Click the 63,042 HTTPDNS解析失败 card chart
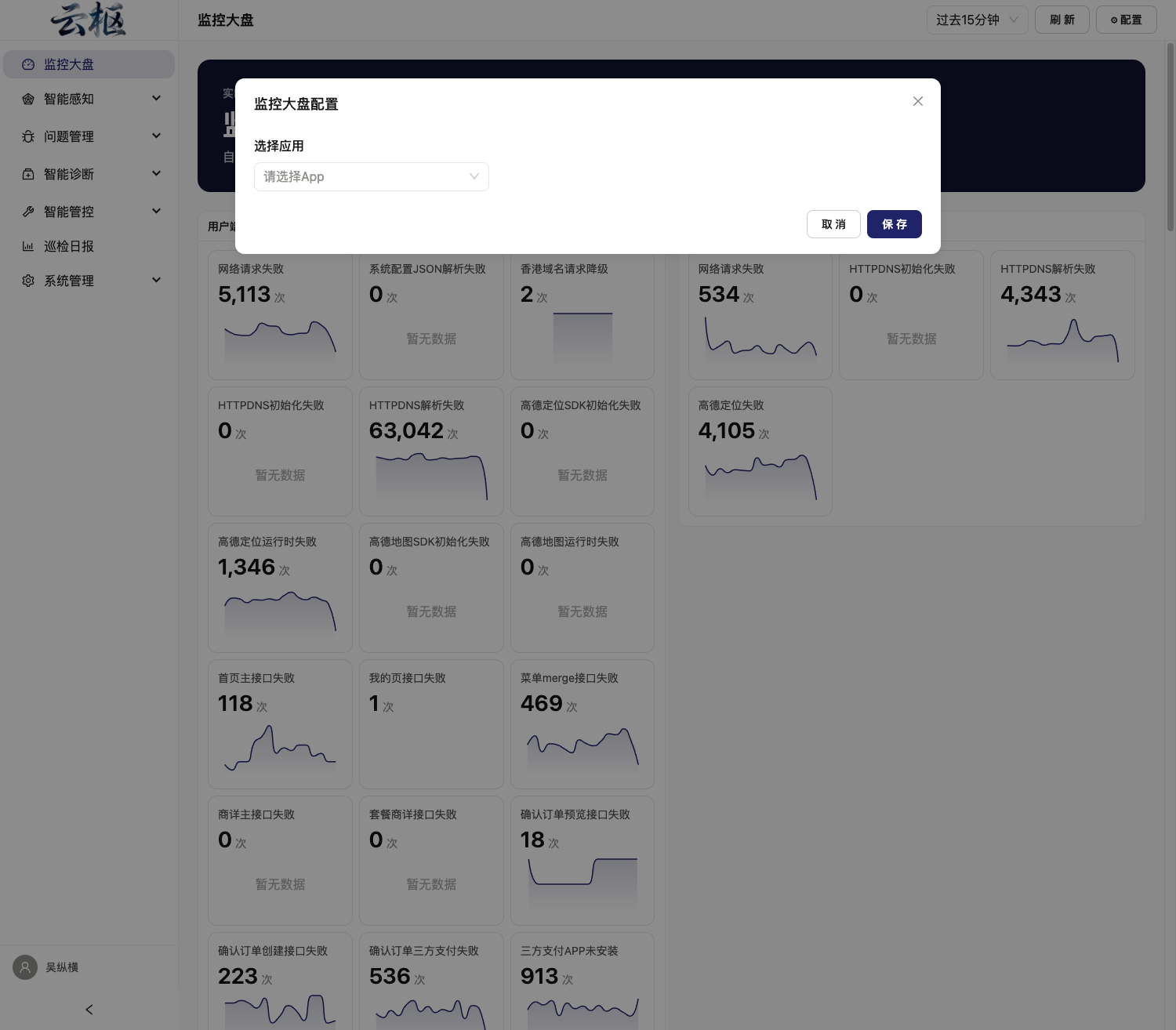Screen dimensions: 1176x1030 (431, 477)
